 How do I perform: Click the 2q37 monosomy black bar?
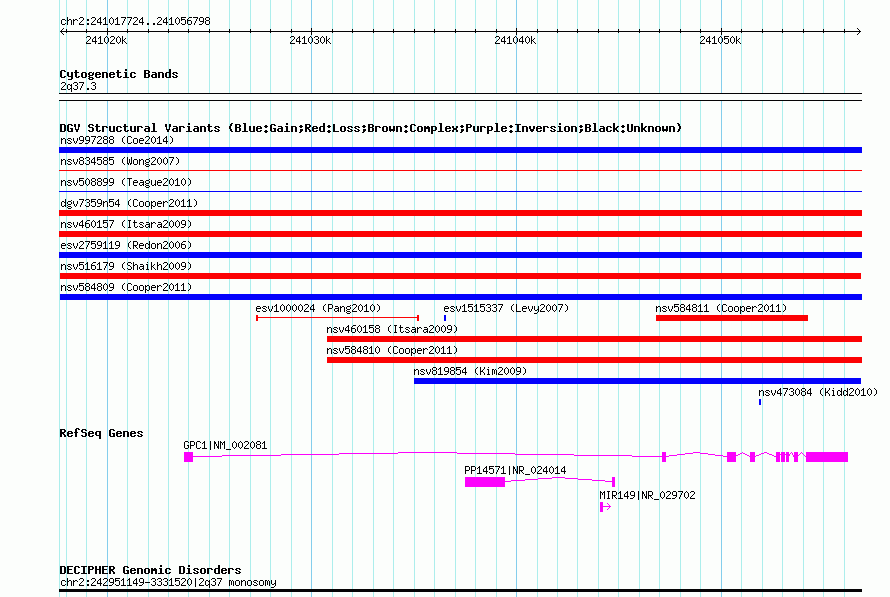460,591
